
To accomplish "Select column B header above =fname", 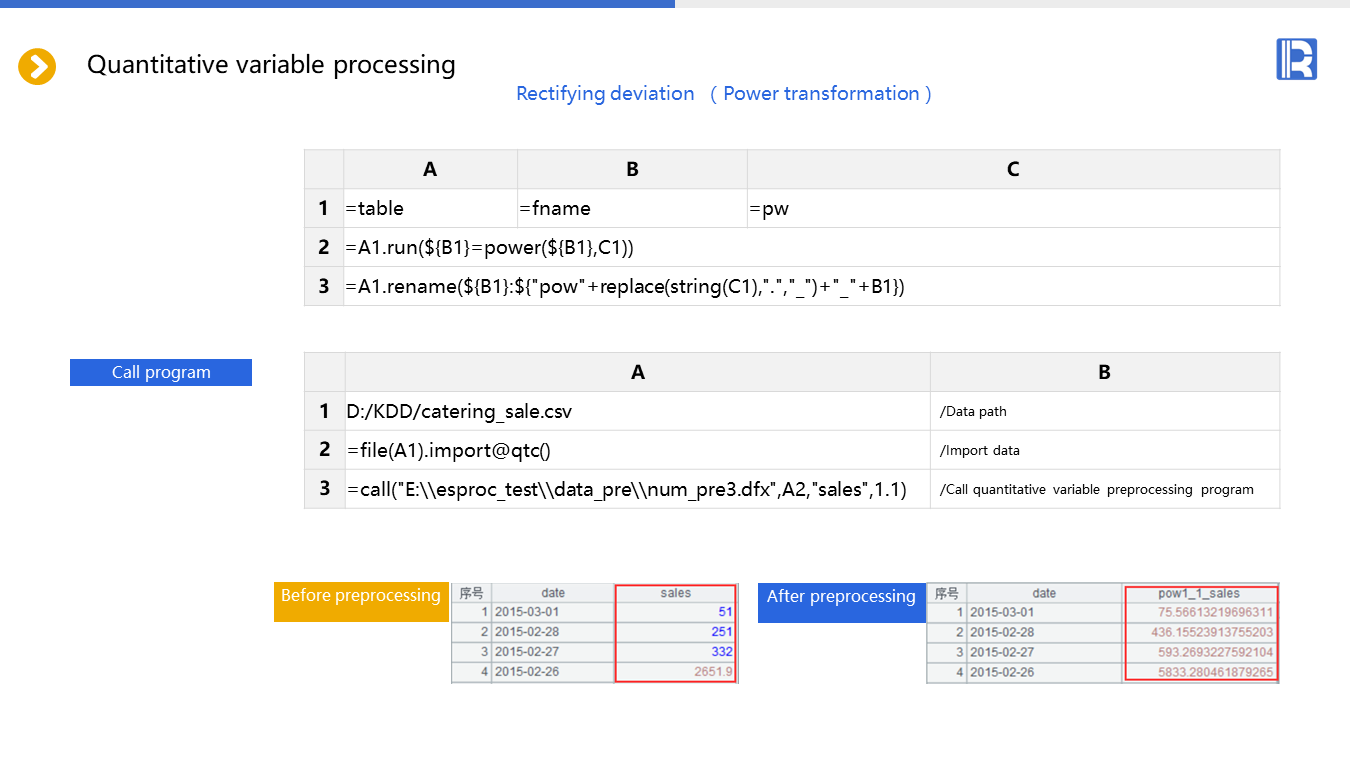I will coord(632,169).
